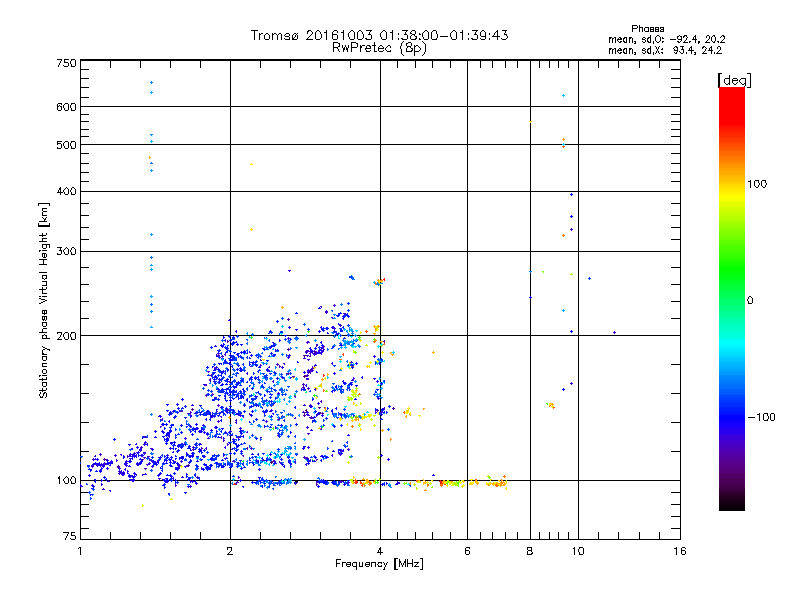This screenshot has width=800, height=600.
Task: Click the x-axis '4' tick label
Action: 380,551
